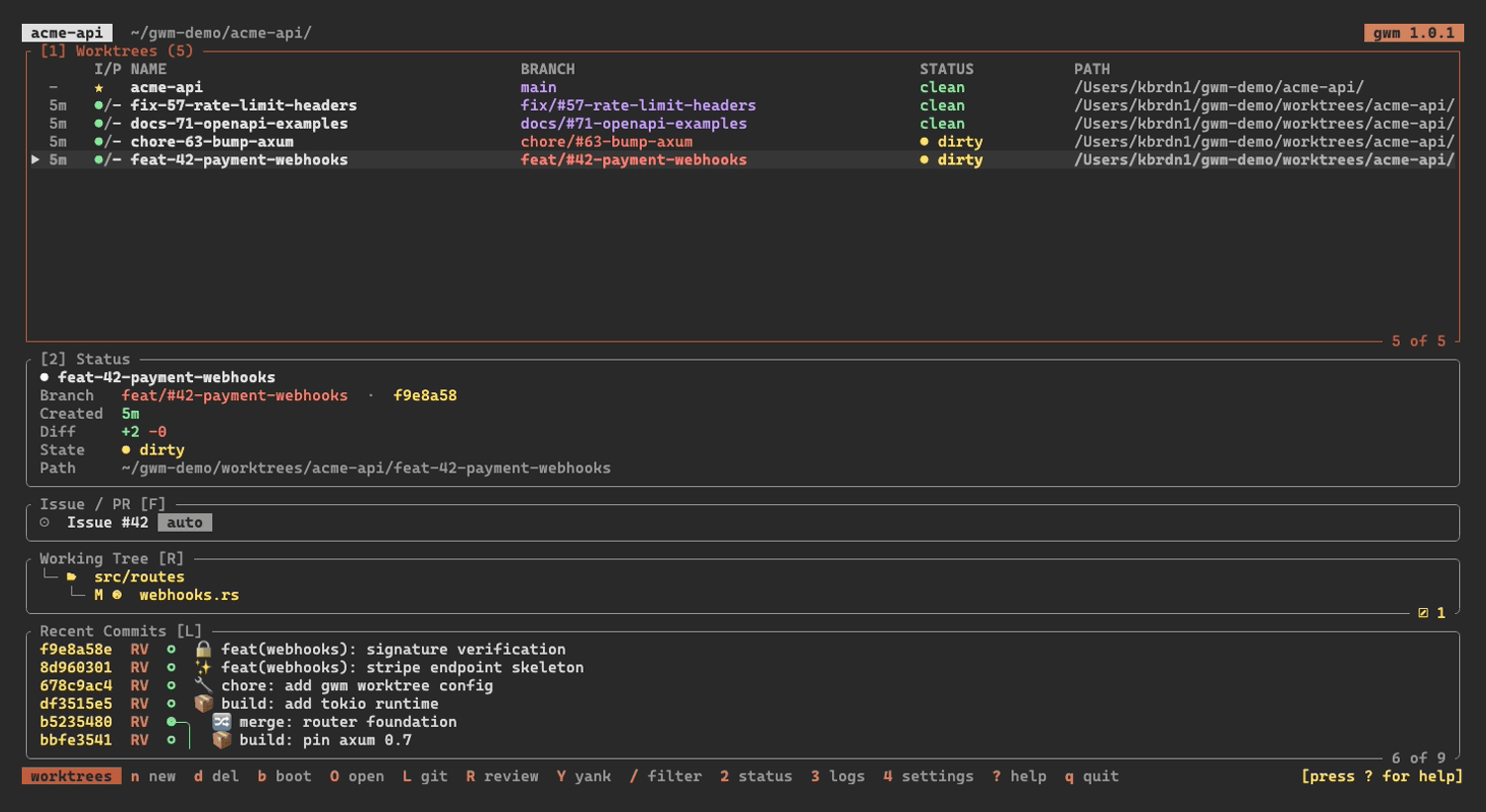Click Y yank in the bottom bar
The width and height of the screenshot is (1486, 812).
[584, 776]
